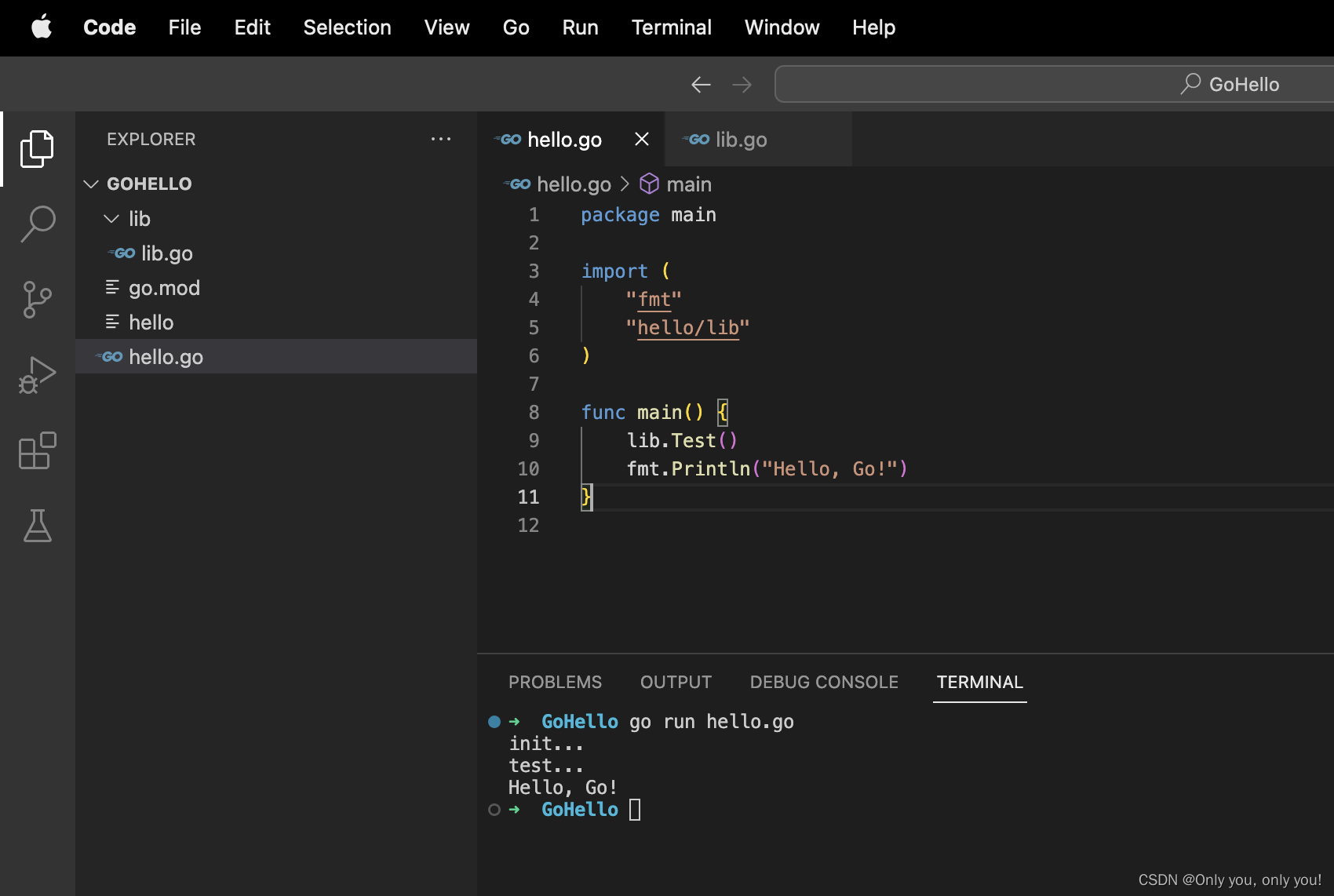The height and width of the screenshot is (896, 1334).
Task: Select hello.go in the file tree
Action: tap(276, 356)
